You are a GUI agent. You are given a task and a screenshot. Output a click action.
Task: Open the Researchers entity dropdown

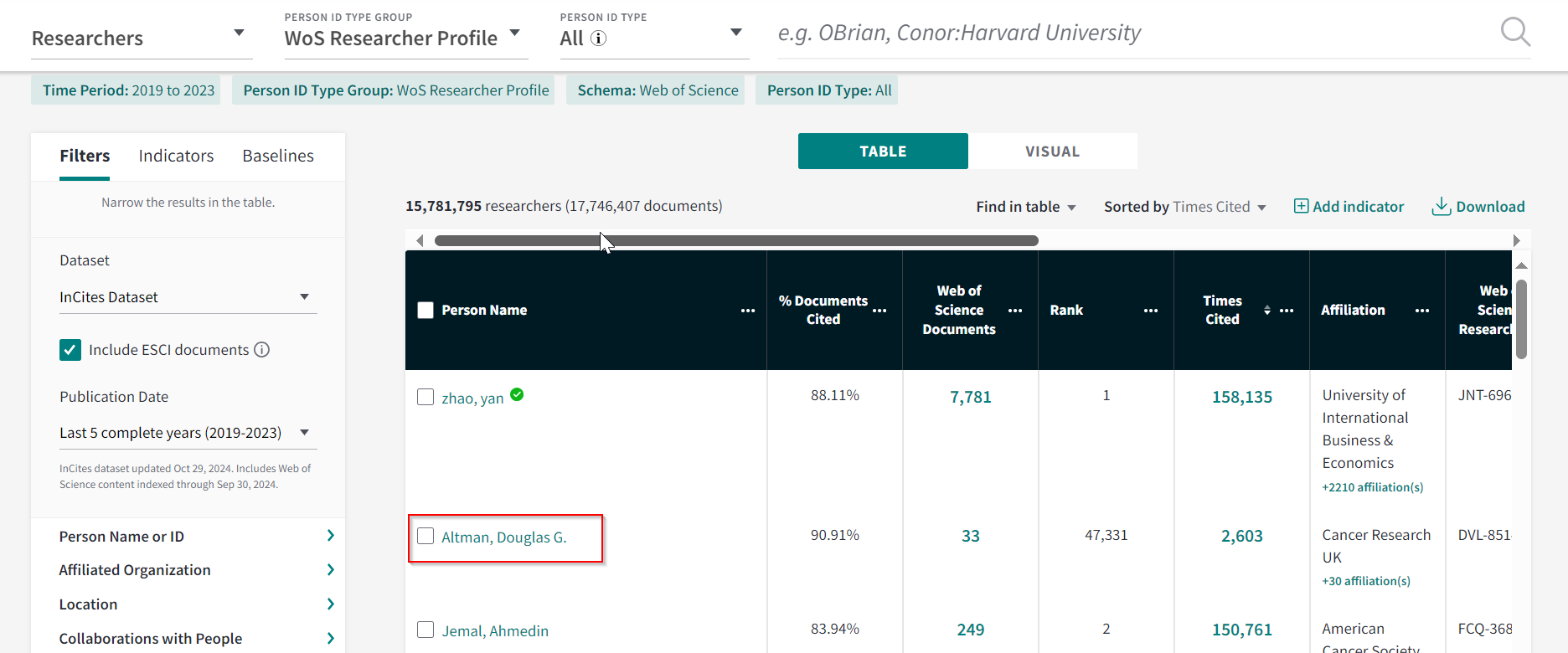[x=142, y=38]
